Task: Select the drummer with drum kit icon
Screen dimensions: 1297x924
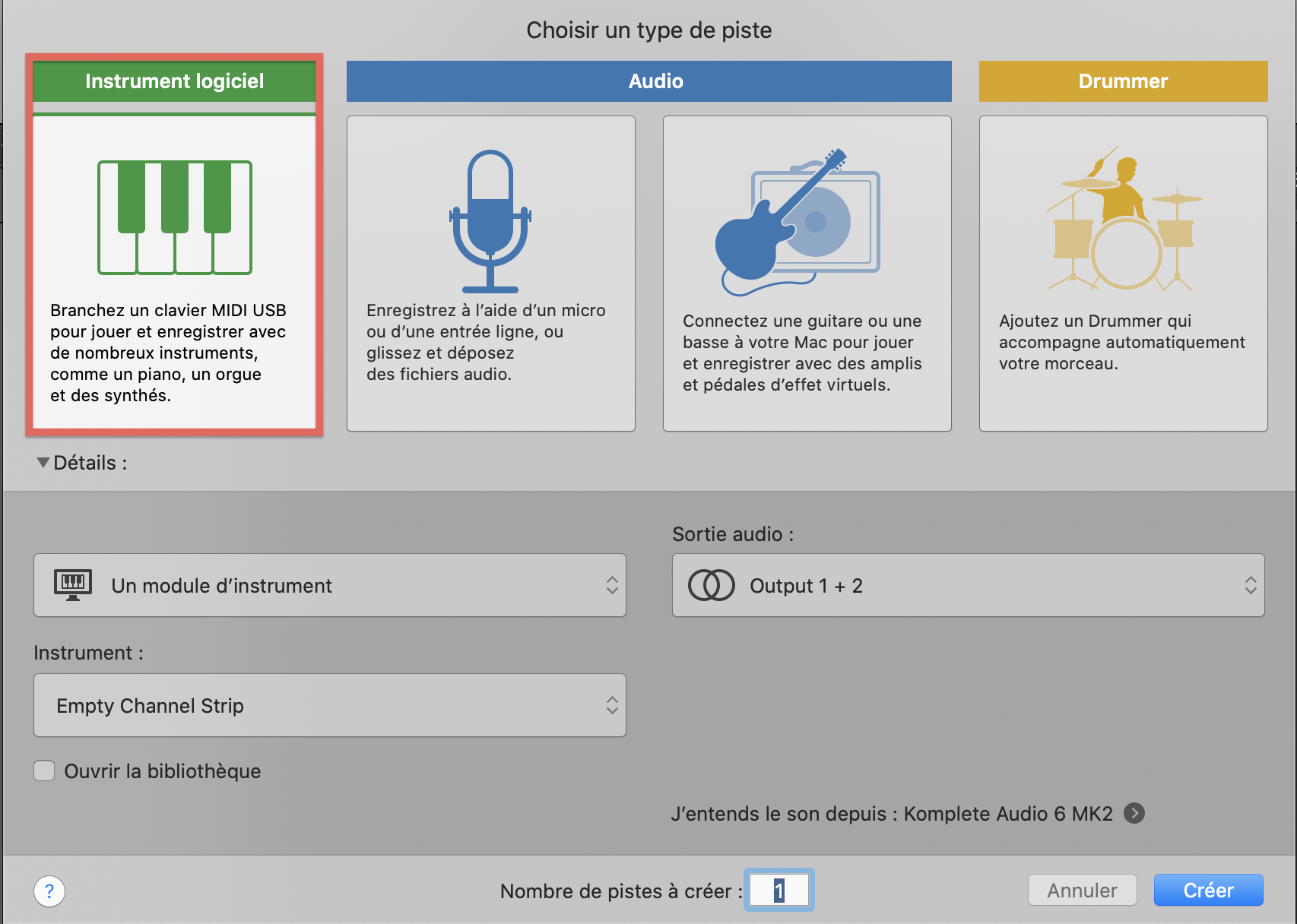Action: tap(1123, 220)
